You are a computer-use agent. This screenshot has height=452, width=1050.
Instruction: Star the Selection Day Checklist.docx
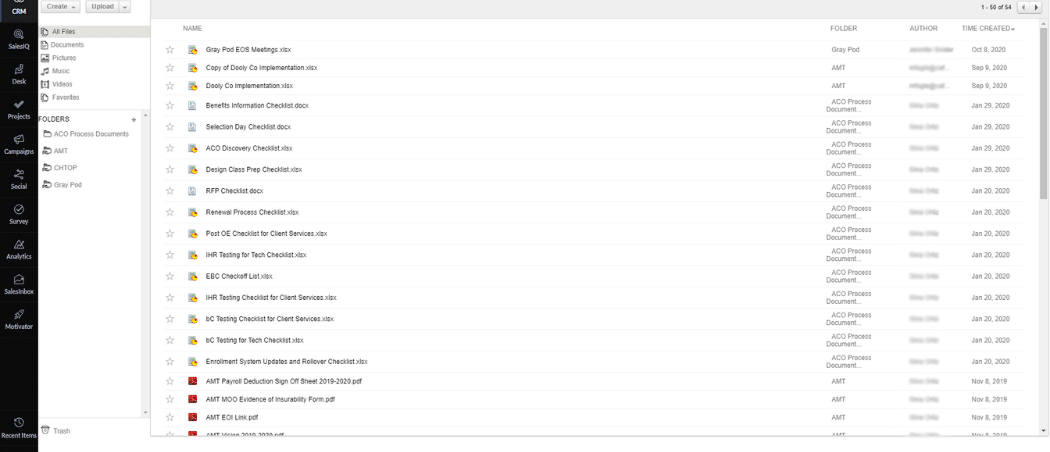170,127
